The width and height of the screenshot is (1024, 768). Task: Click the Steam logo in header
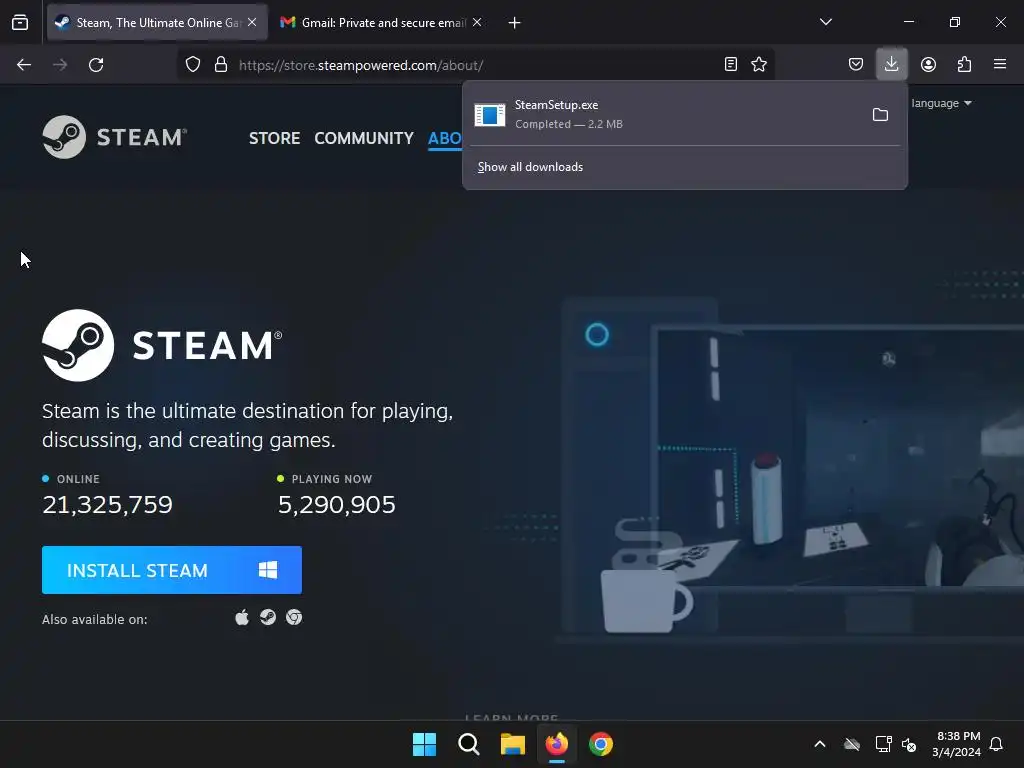114,137
